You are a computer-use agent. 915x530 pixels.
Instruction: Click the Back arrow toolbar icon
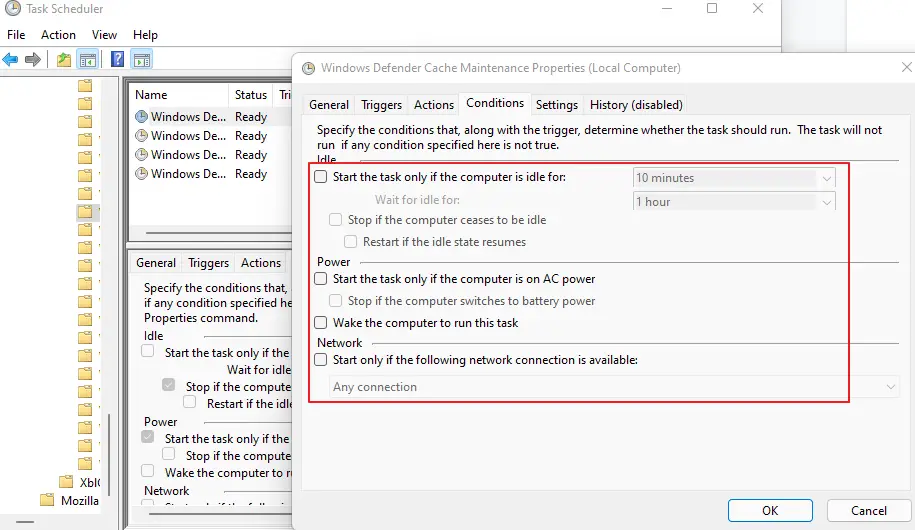(10, 59)
